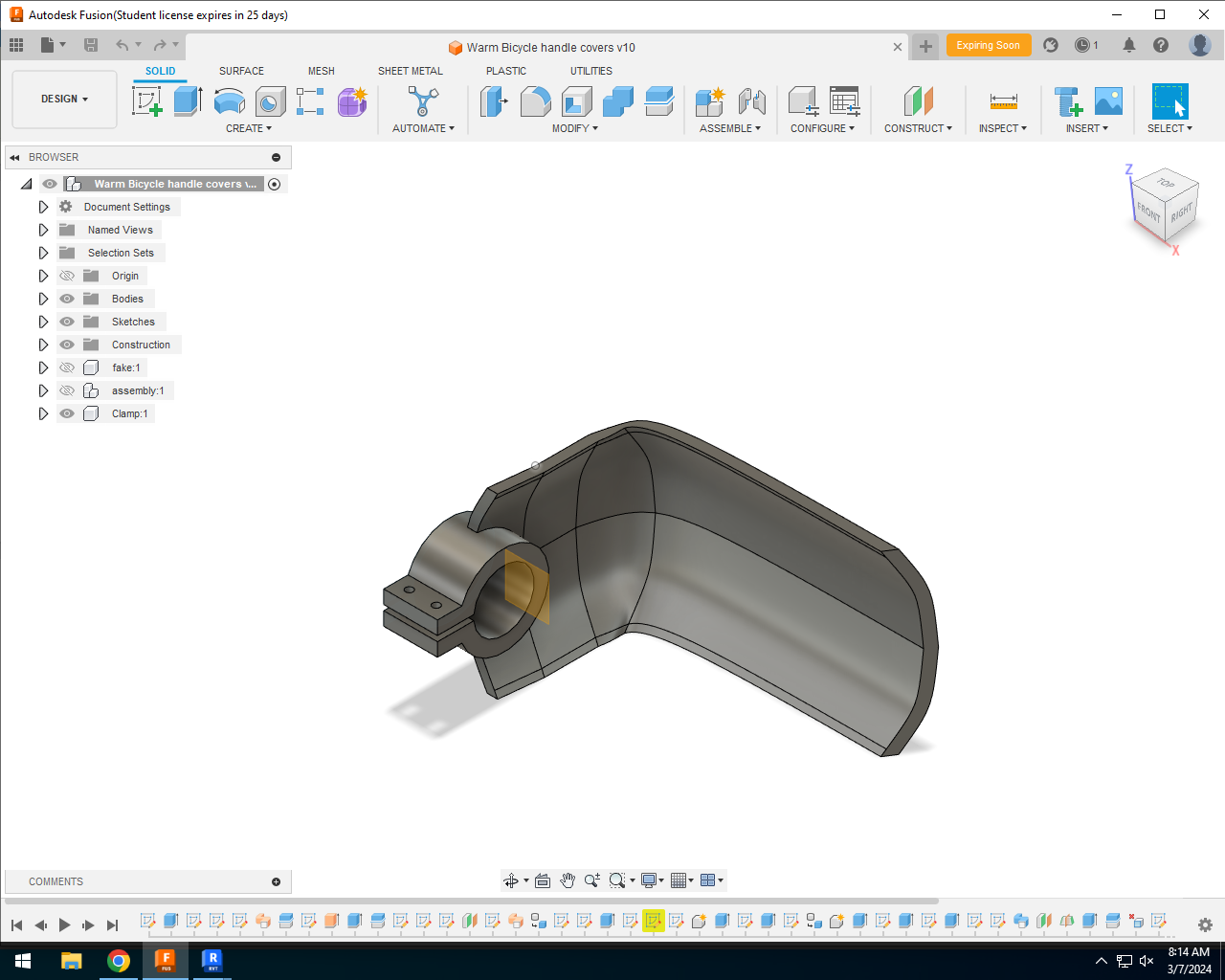Screen dimensions: 1225x980
Task: Toggle visibility of root Warm Bicycle component
Action: pyautogui.click(x=50, y=184)
